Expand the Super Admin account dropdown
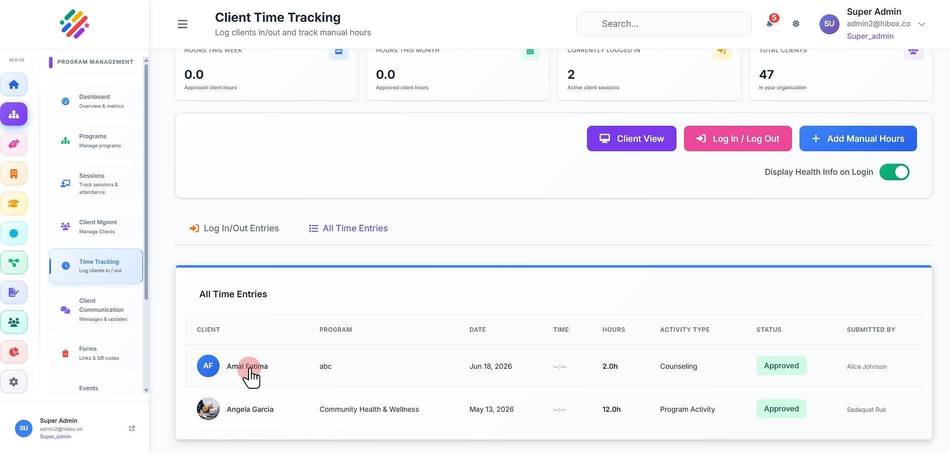This screenshot has width=950, height=453. pos(922,24)
